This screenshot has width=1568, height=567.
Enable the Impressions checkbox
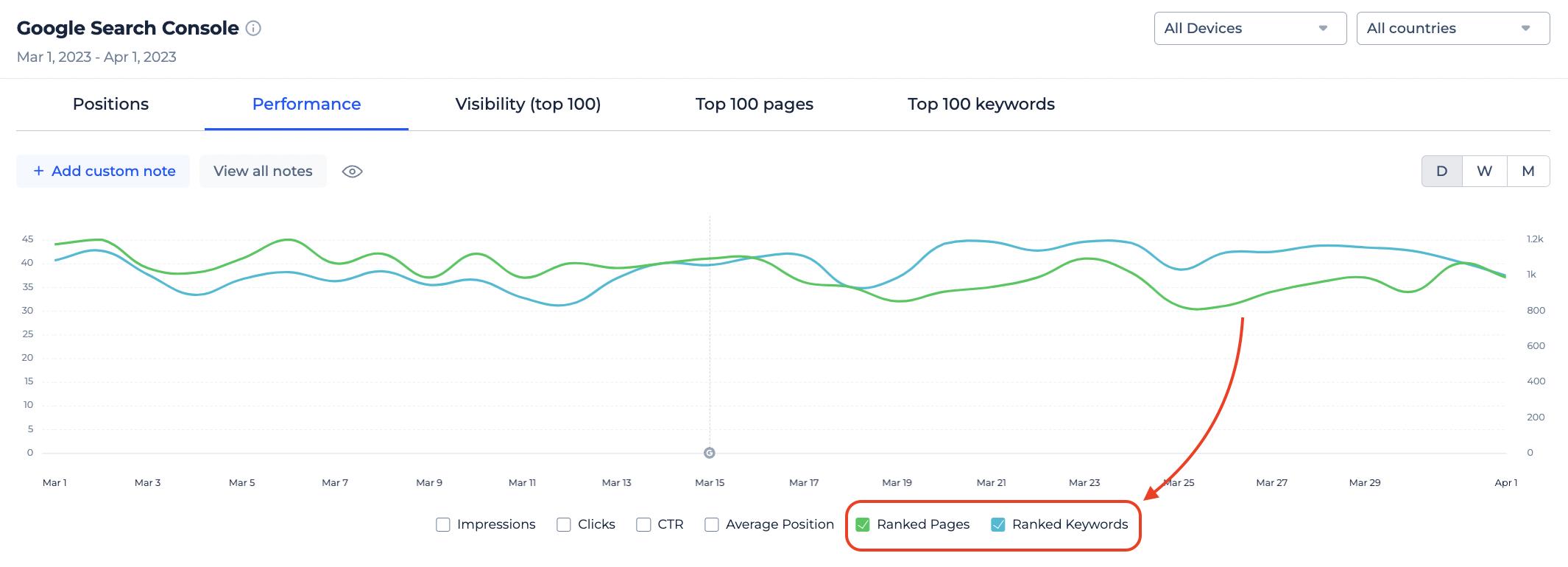(x=442, y=524)
